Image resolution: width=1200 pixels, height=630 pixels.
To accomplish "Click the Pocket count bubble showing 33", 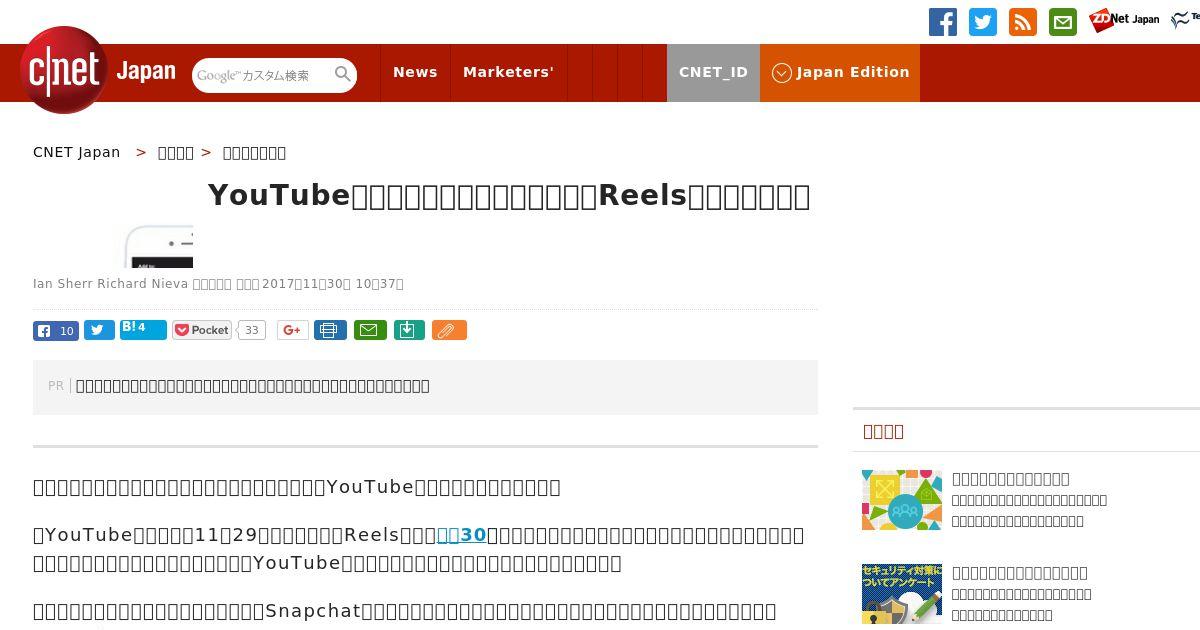I will click(252, 330).
